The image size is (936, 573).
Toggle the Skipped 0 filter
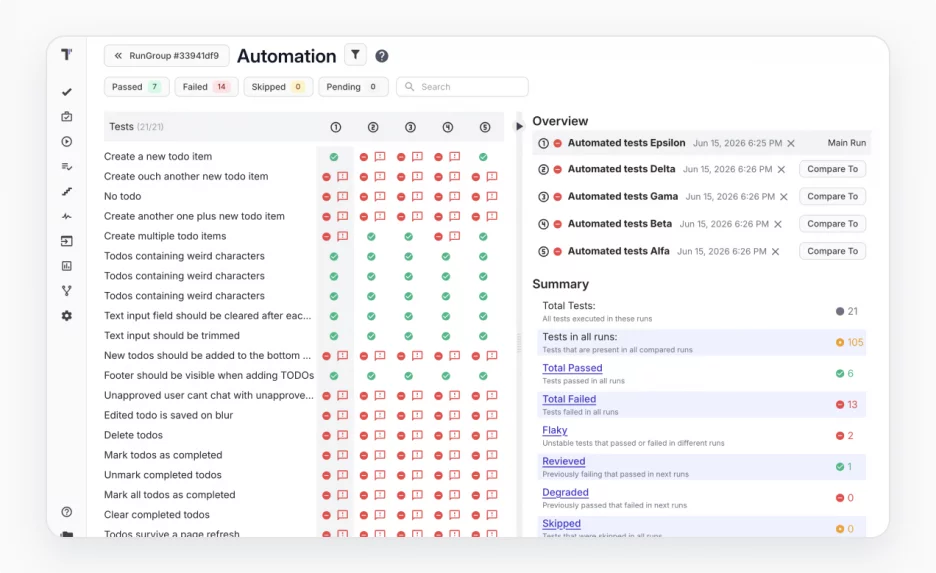[x=278, y=87]
